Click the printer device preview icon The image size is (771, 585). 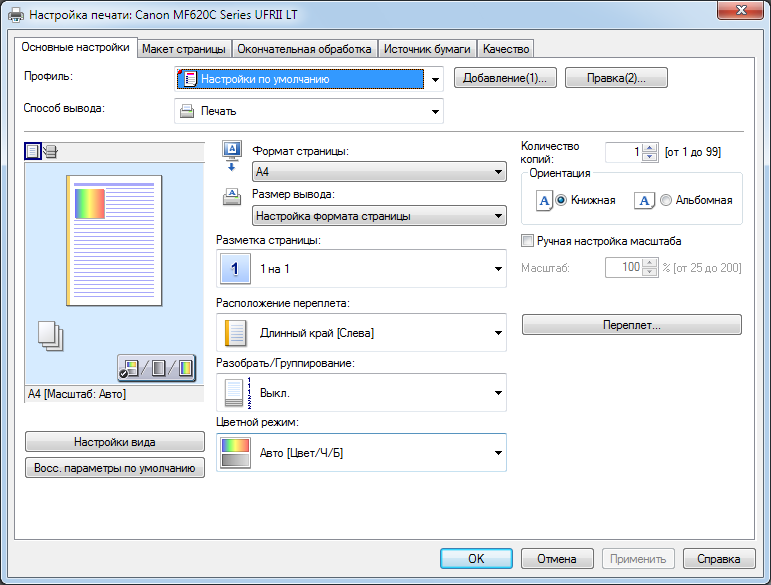pos(51,151)
